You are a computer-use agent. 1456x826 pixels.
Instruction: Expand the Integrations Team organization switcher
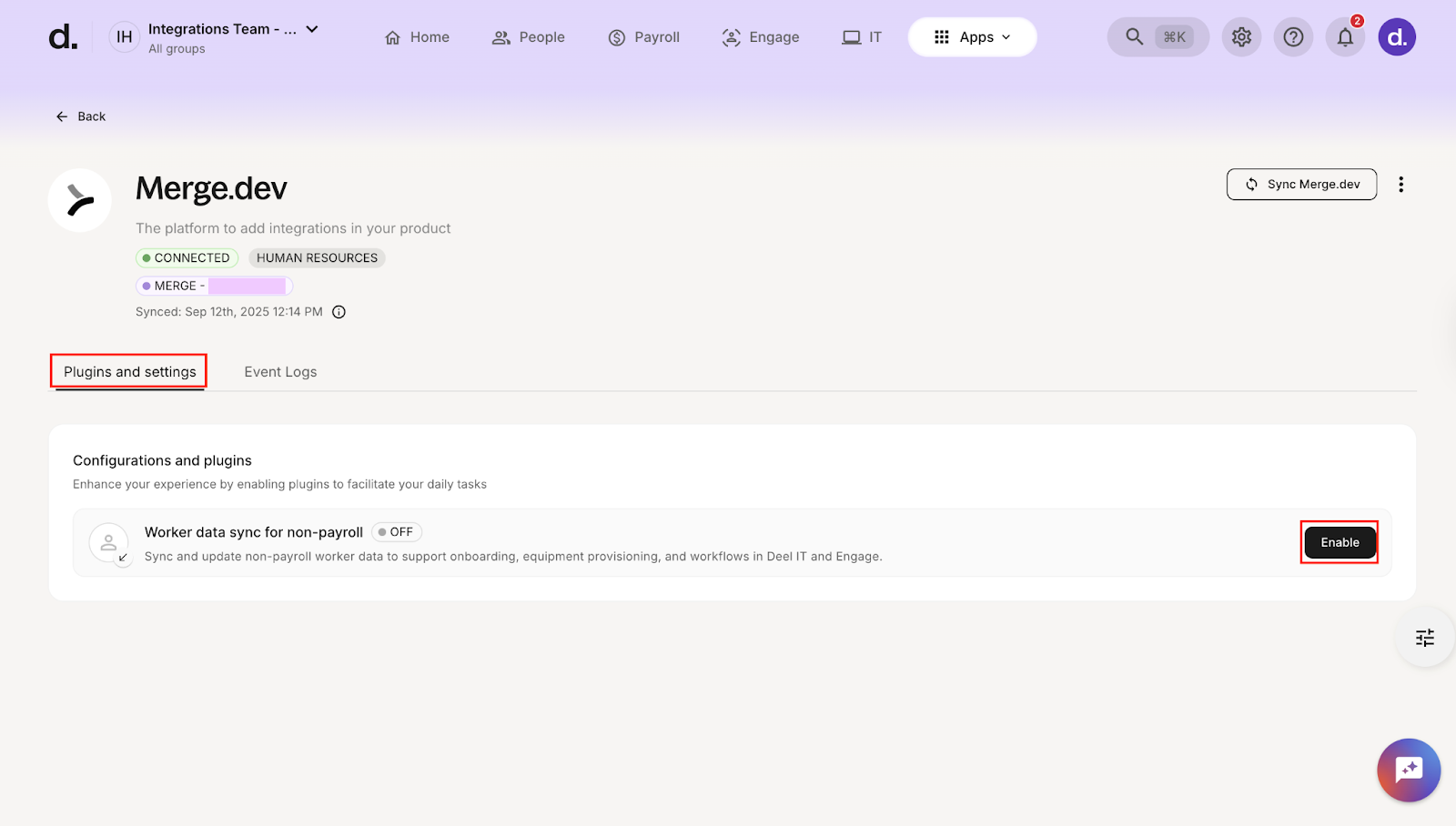click(312, 29)
